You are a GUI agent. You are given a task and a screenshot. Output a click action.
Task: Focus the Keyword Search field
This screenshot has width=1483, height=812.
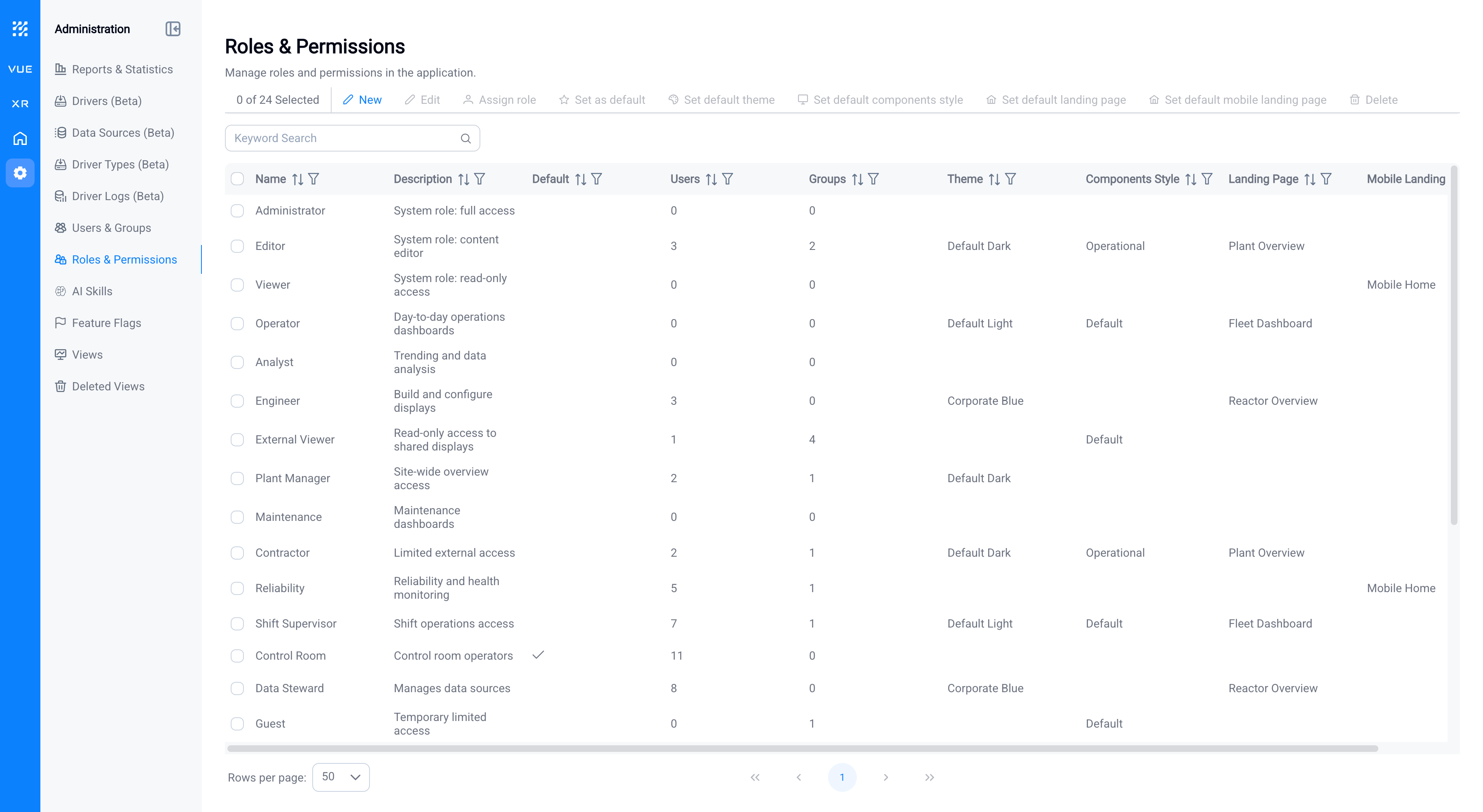[352, 138]
